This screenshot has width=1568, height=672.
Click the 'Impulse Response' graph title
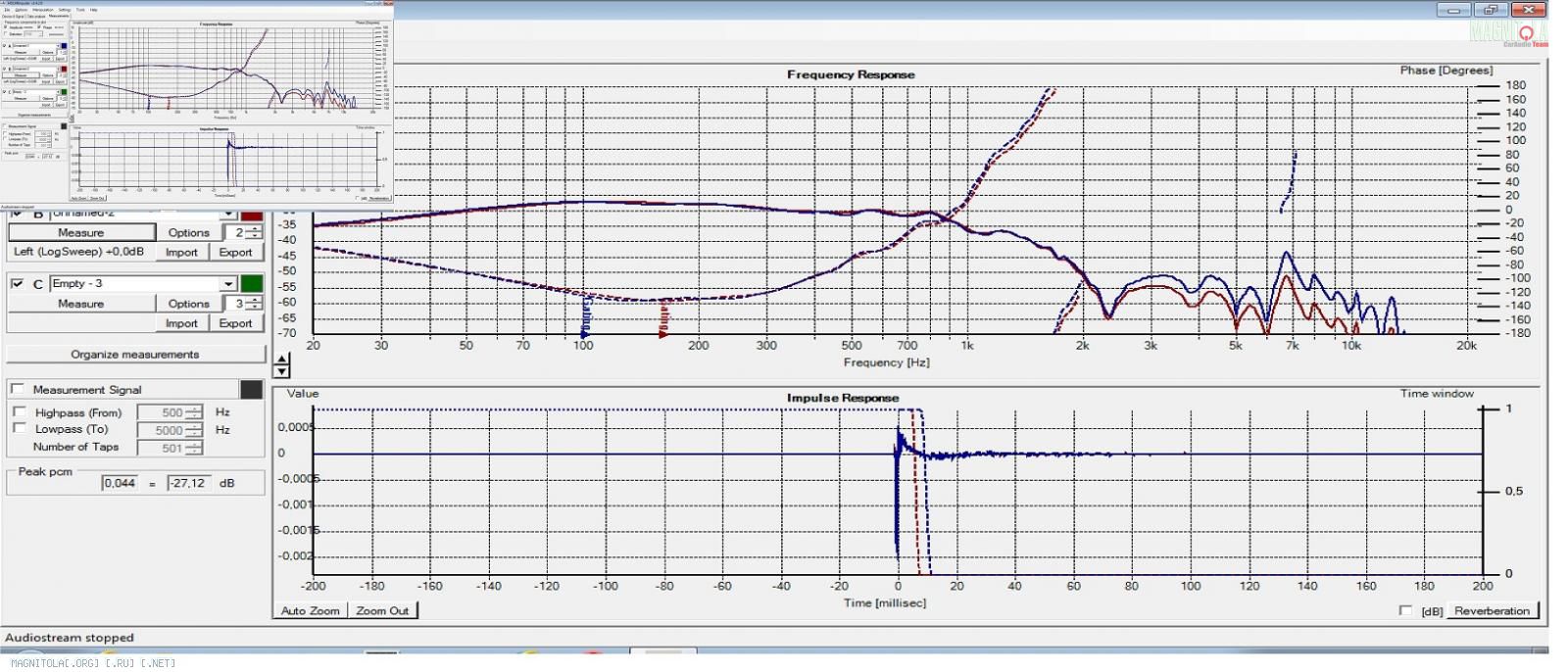point(843,398)
